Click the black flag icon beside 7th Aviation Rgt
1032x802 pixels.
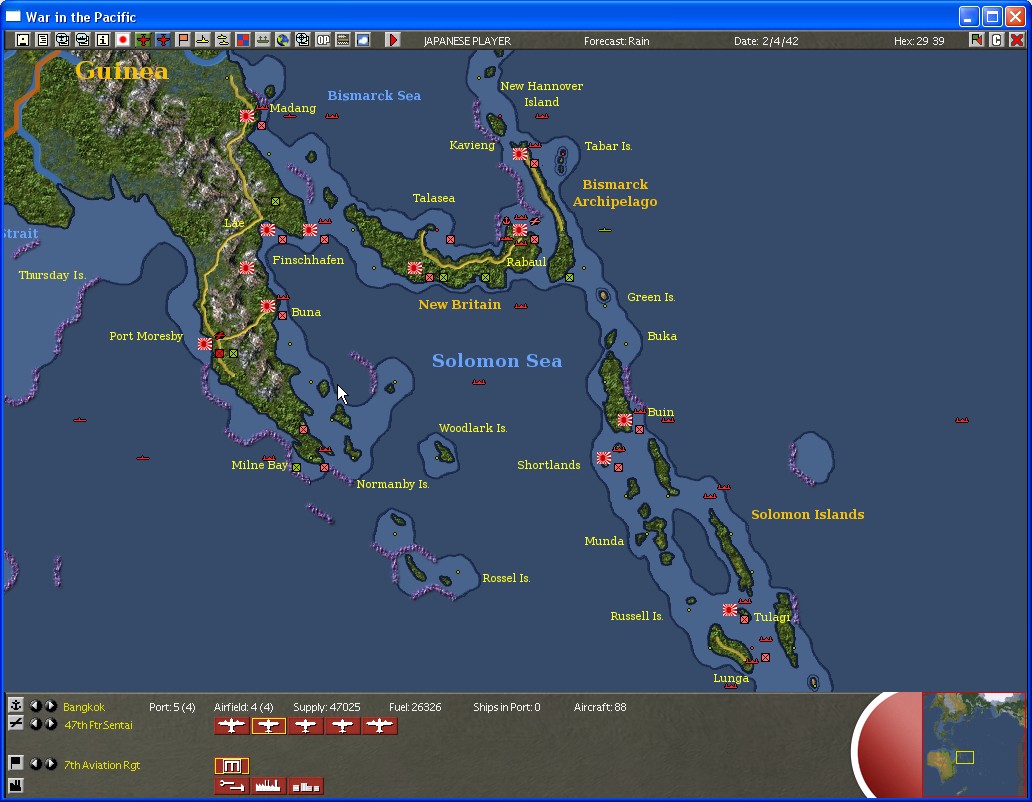pyautogui.click(x=15, y=763)
